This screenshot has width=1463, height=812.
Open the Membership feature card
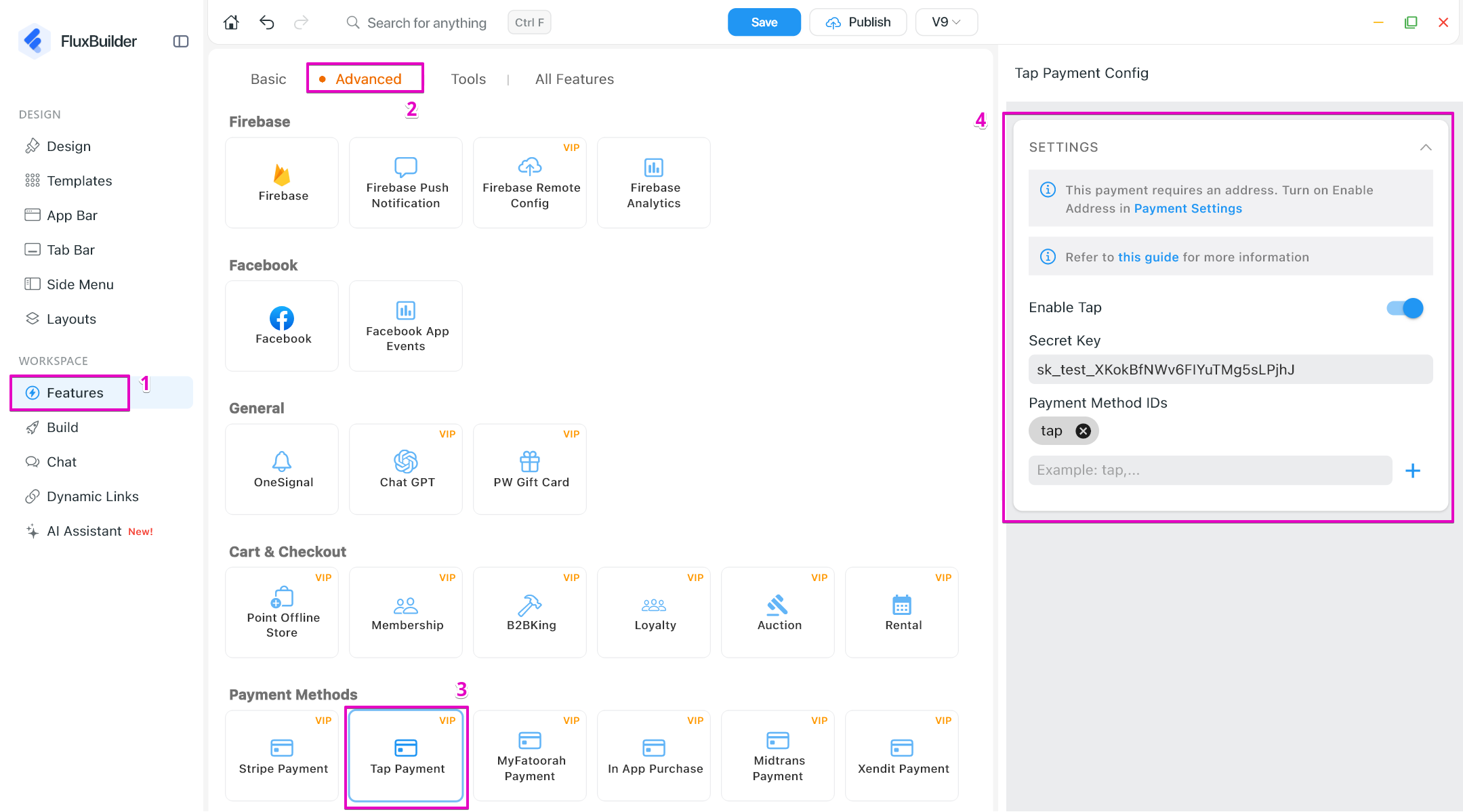click(406, 612)
